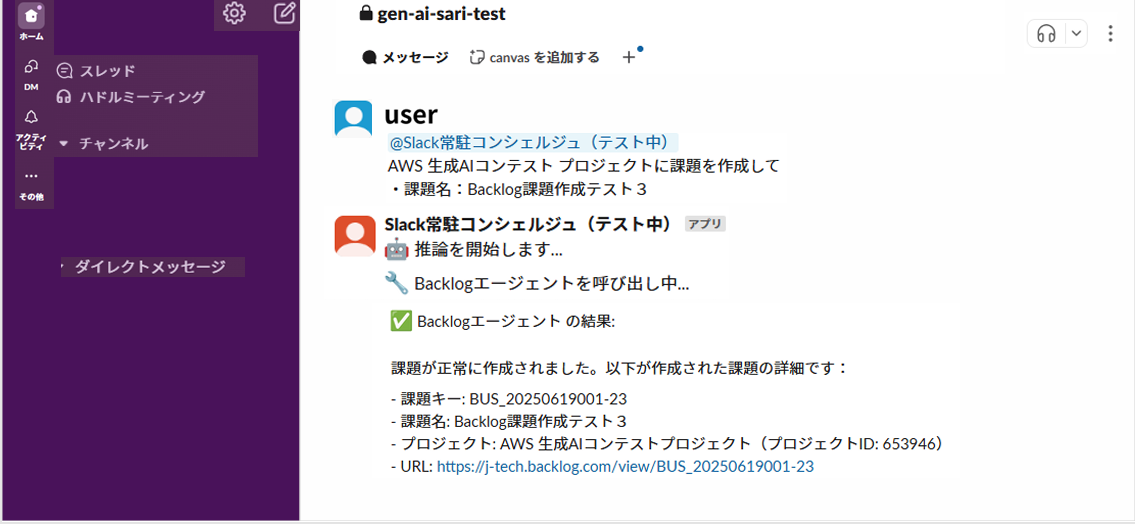Select the user message AWS 生成AIコンテスト line
This screenshot has height=524, width=1135.
point(583,166)
